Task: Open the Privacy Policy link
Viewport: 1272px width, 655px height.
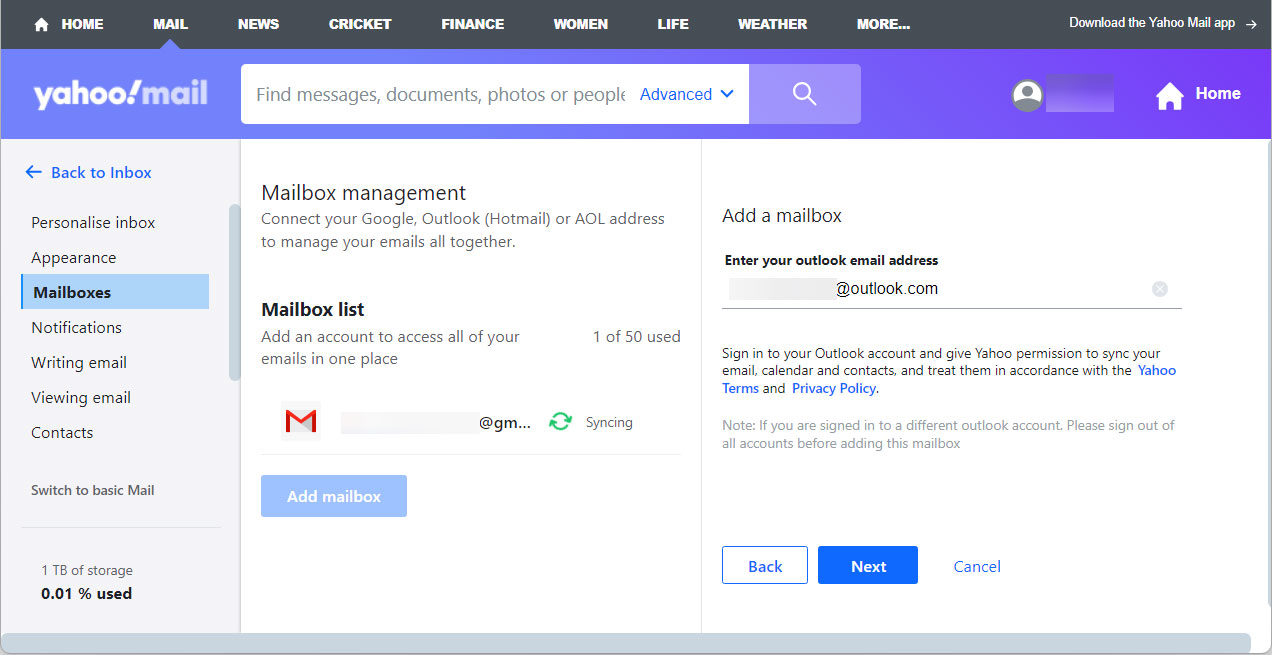Action: [833, 388]
